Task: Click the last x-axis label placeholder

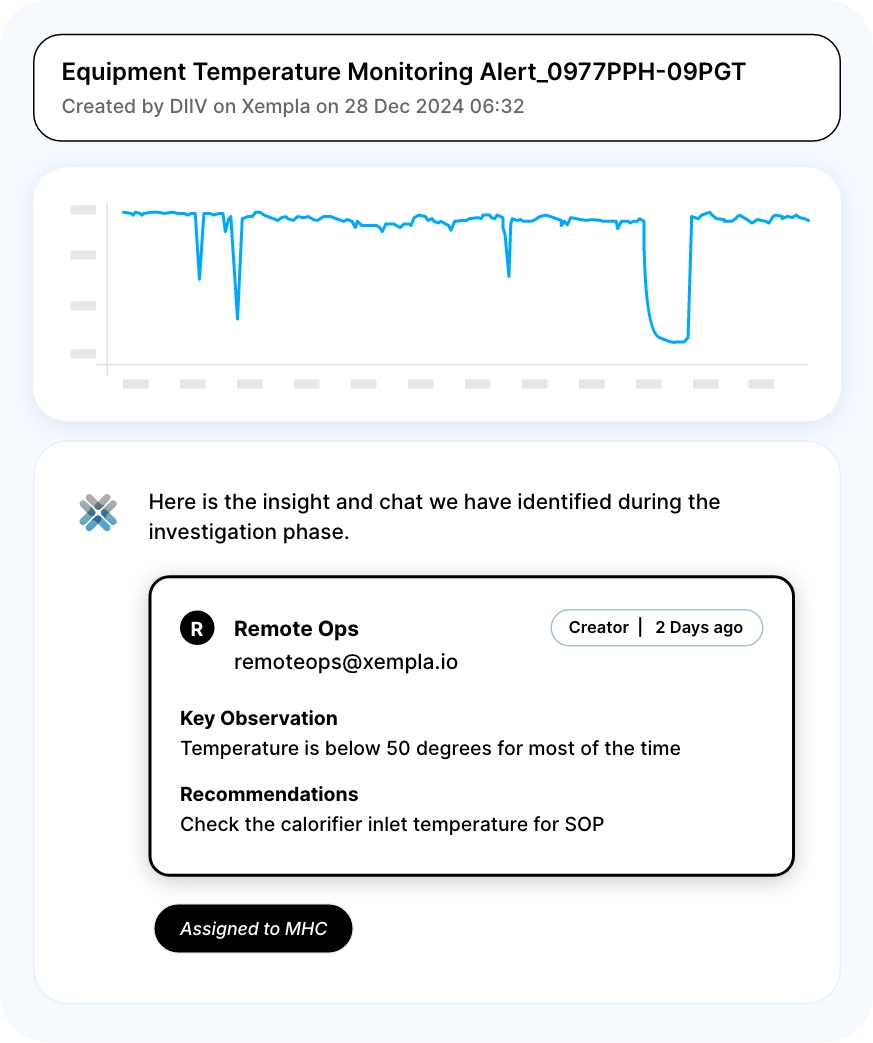Action: (761, 383)
